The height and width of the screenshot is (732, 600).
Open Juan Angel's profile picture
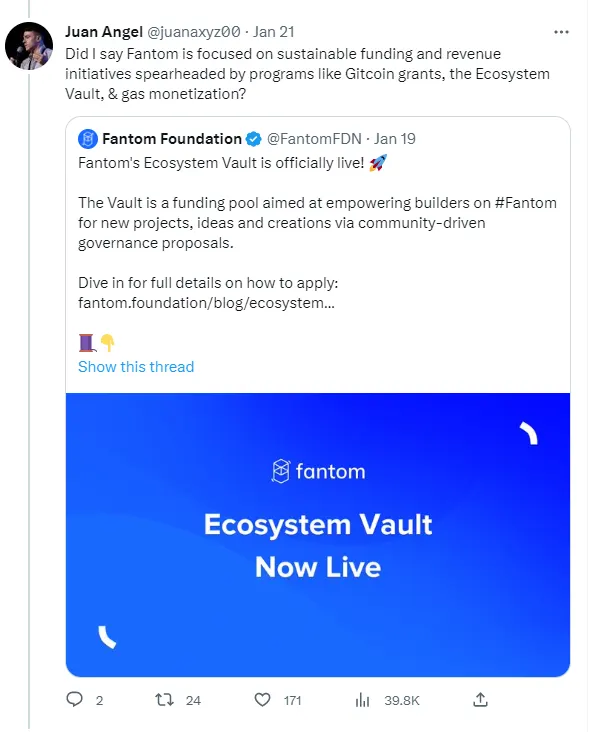(29, 46)
